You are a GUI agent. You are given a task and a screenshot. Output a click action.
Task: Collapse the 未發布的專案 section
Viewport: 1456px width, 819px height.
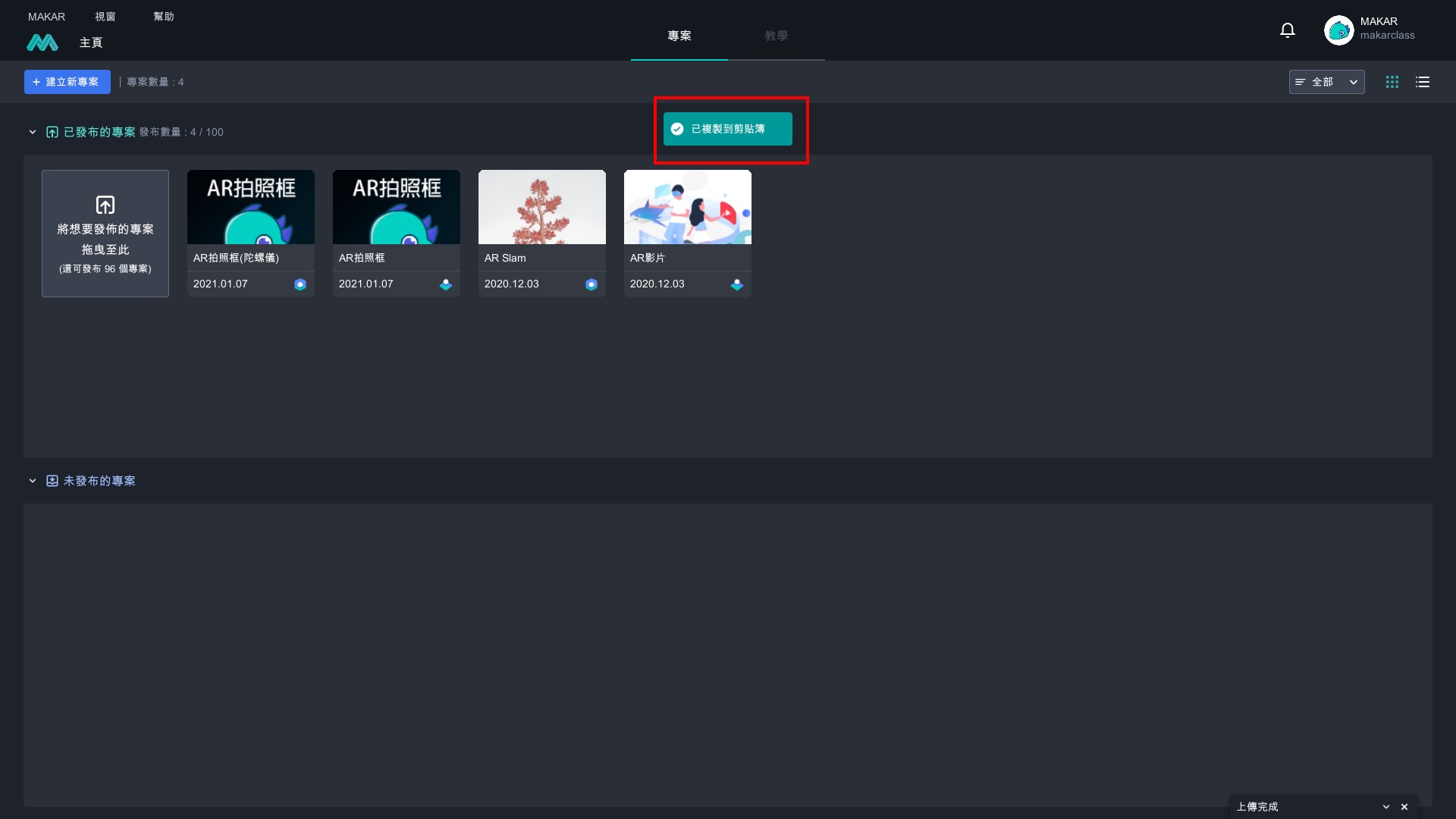click(33, 481)
